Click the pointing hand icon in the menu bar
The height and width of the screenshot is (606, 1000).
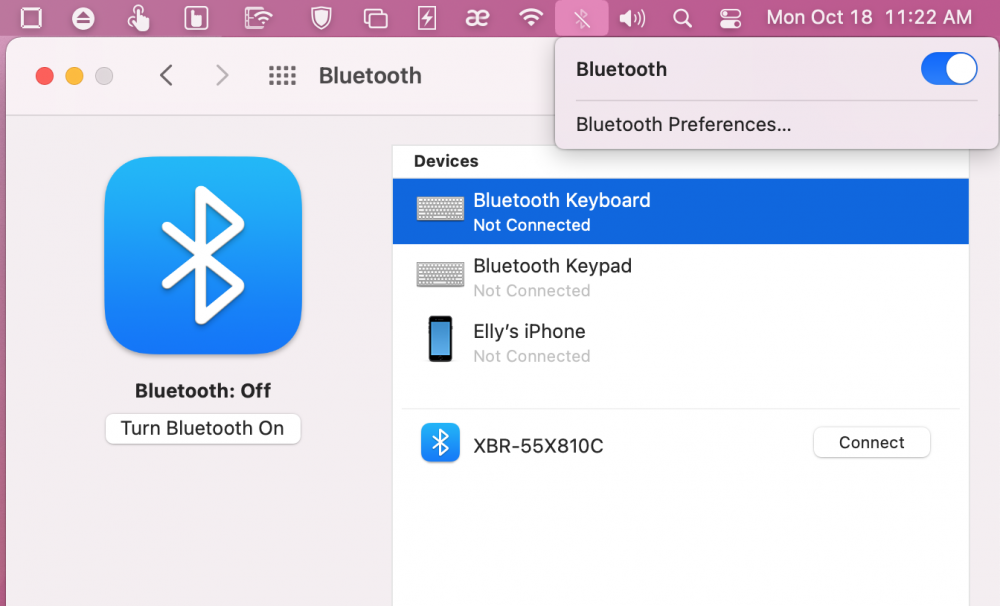138,18
